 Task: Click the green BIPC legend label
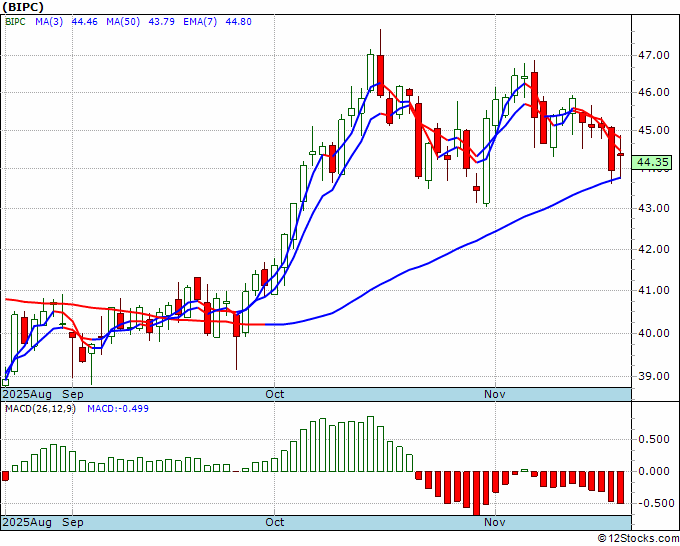tap(15, 22)
